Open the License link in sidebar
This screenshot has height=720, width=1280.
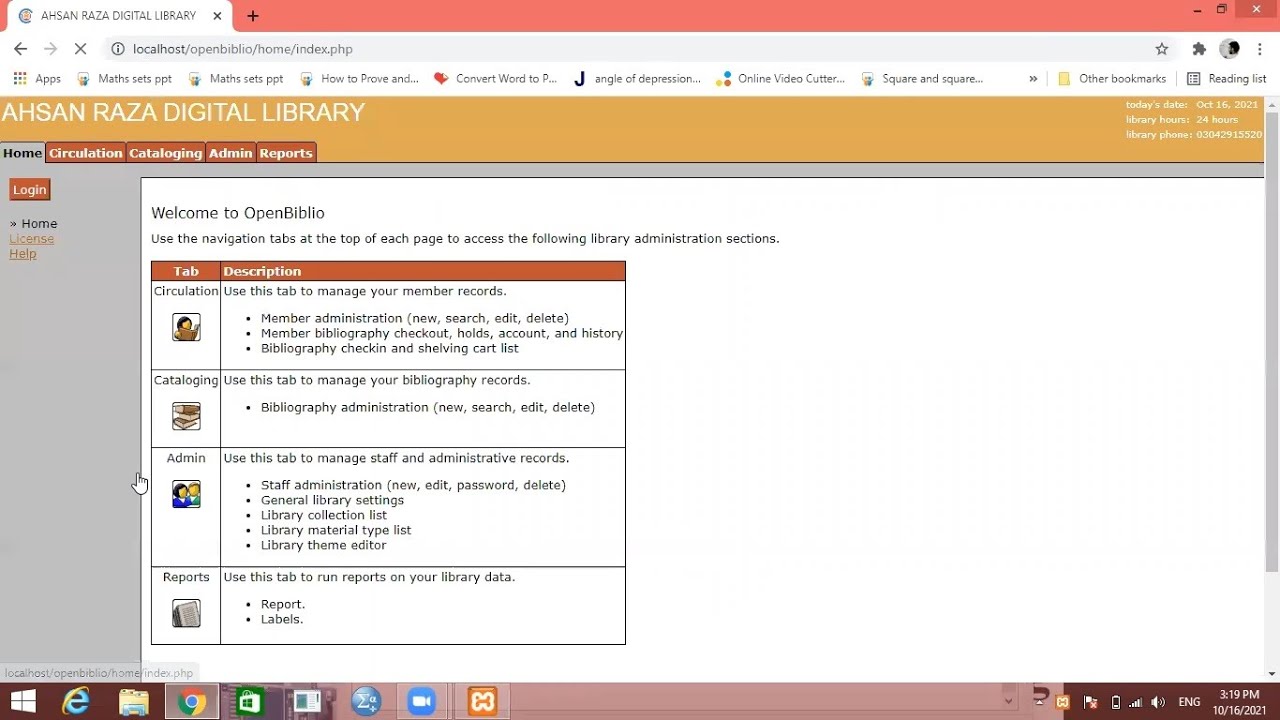(x=32, y=239)
